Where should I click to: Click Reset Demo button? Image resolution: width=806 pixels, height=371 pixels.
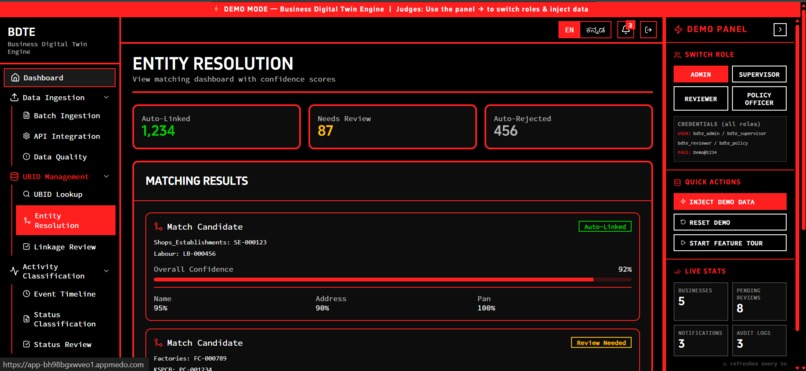coord(730,222)
